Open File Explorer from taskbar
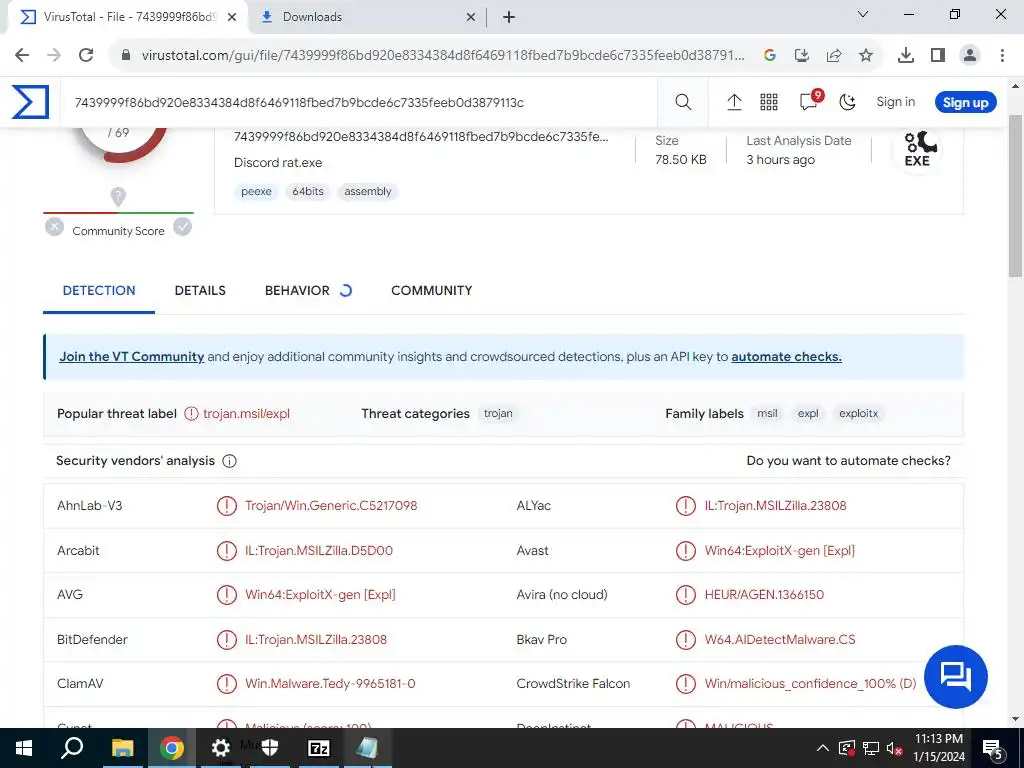1024x768 pixels. point(122,748)
